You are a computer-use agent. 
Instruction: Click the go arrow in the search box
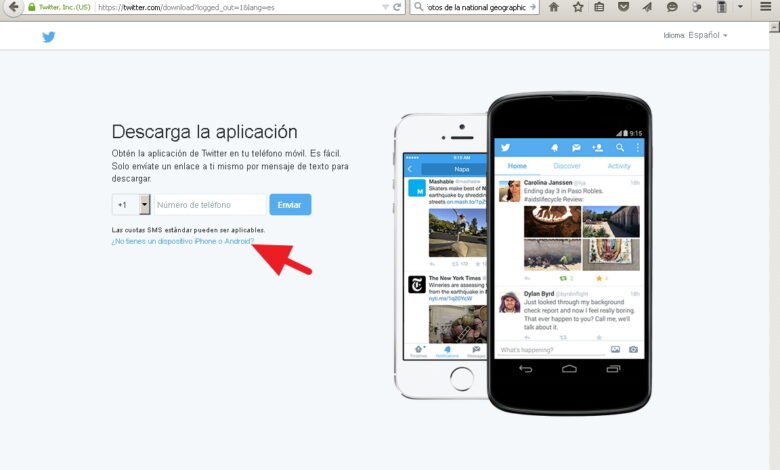pyautogui.click(x=533, y=7)
